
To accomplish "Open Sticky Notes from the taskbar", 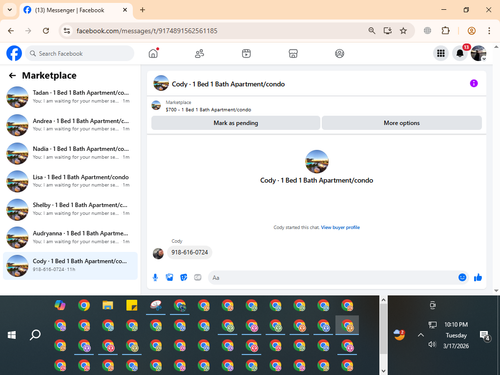I will pyautogui.click(x=132, y=305).
